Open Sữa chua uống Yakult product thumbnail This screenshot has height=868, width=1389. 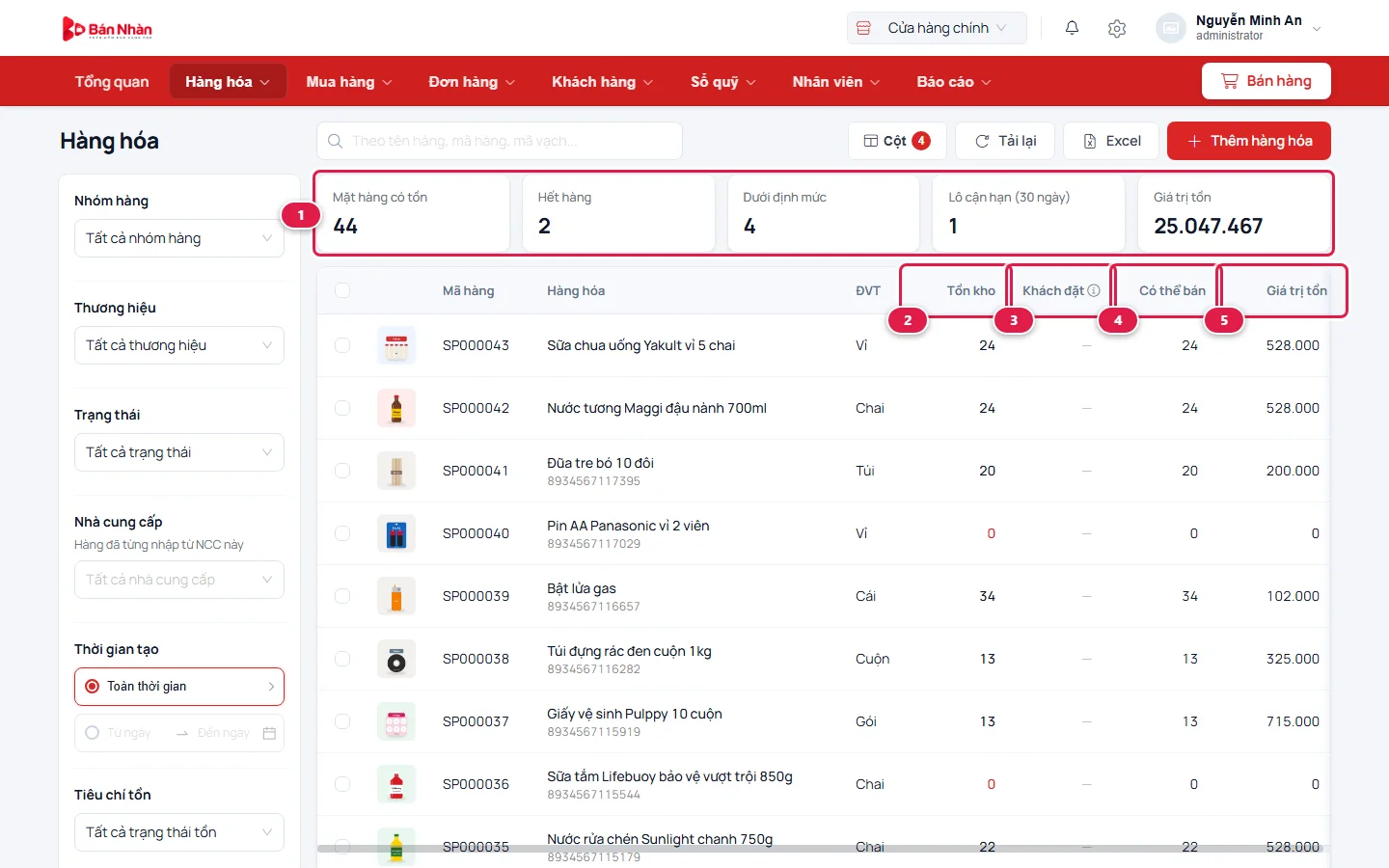point(396,345)
